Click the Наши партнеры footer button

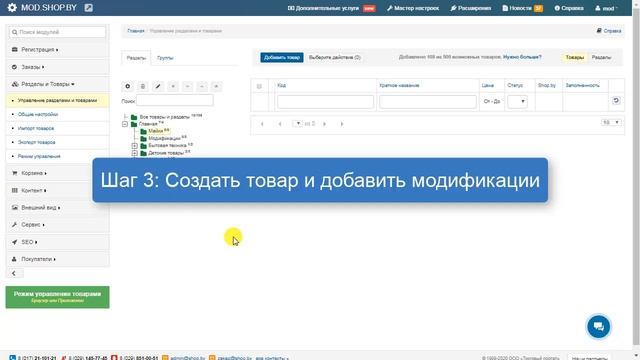tap(589, 358)
